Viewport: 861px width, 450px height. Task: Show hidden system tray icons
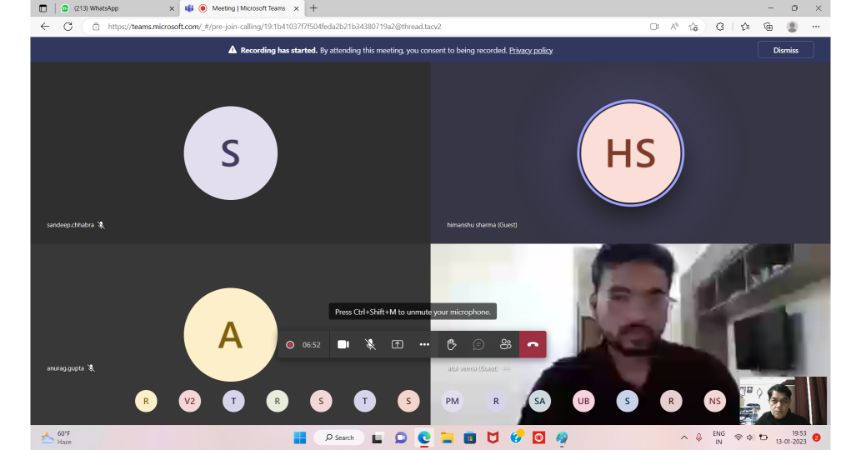685,438
